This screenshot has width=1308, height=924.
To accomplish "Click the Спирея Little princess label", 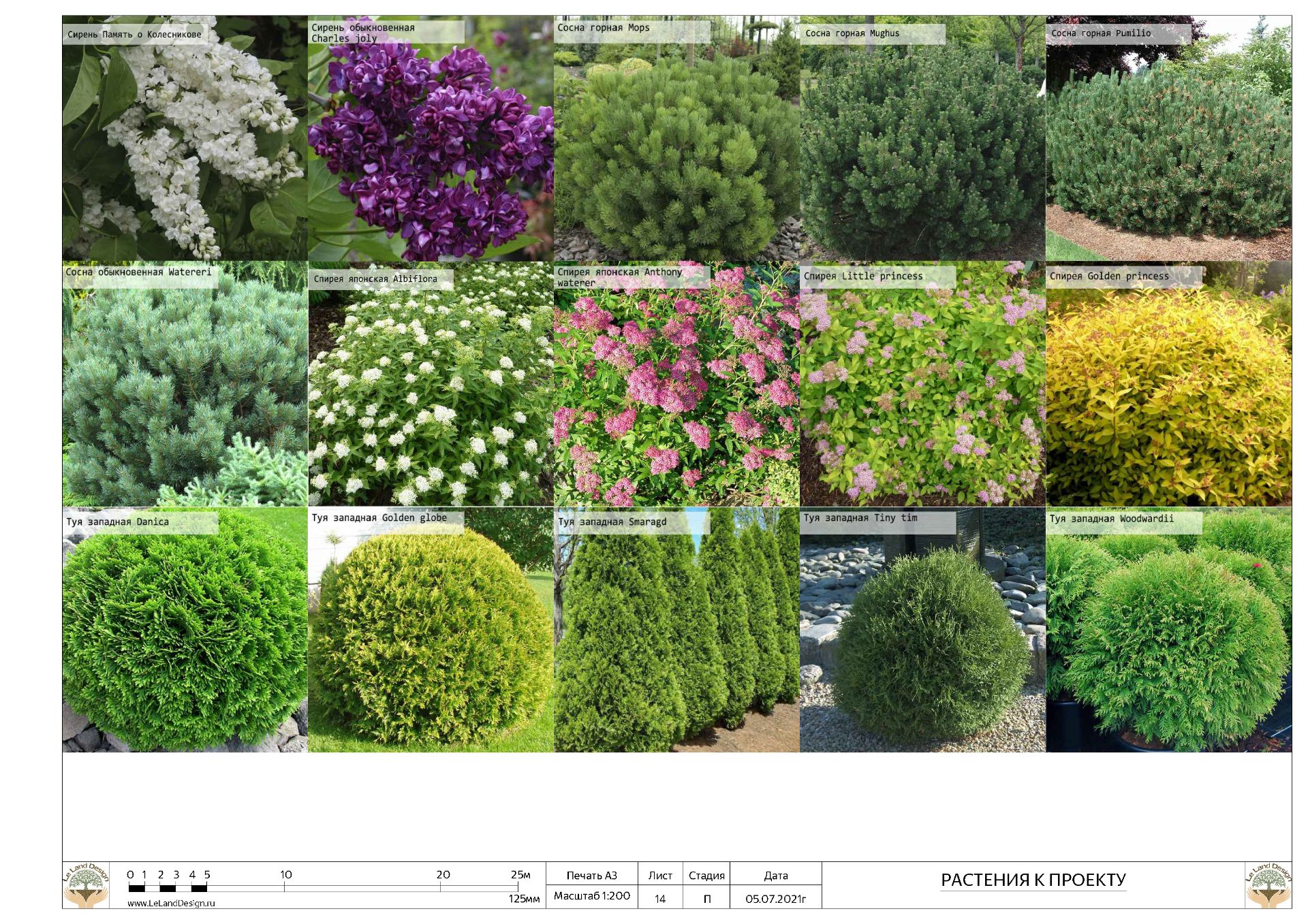I will (863, 276).
